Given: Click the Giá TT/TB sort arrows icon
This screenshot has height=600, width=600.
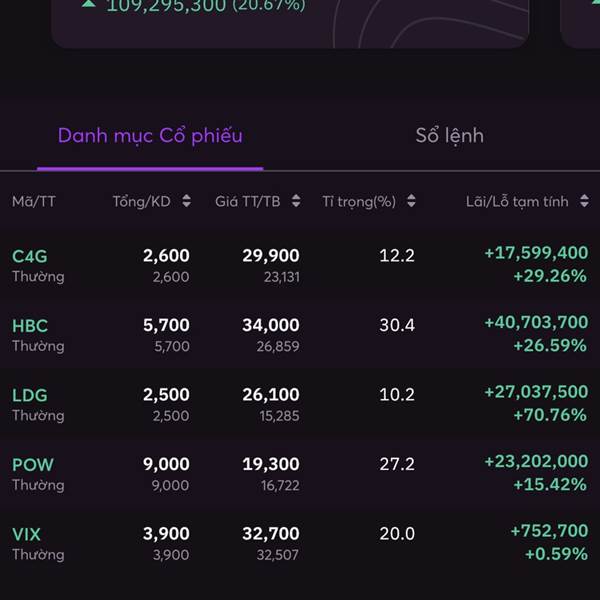Looking at the screenshot, I should [x=296, y=201].
